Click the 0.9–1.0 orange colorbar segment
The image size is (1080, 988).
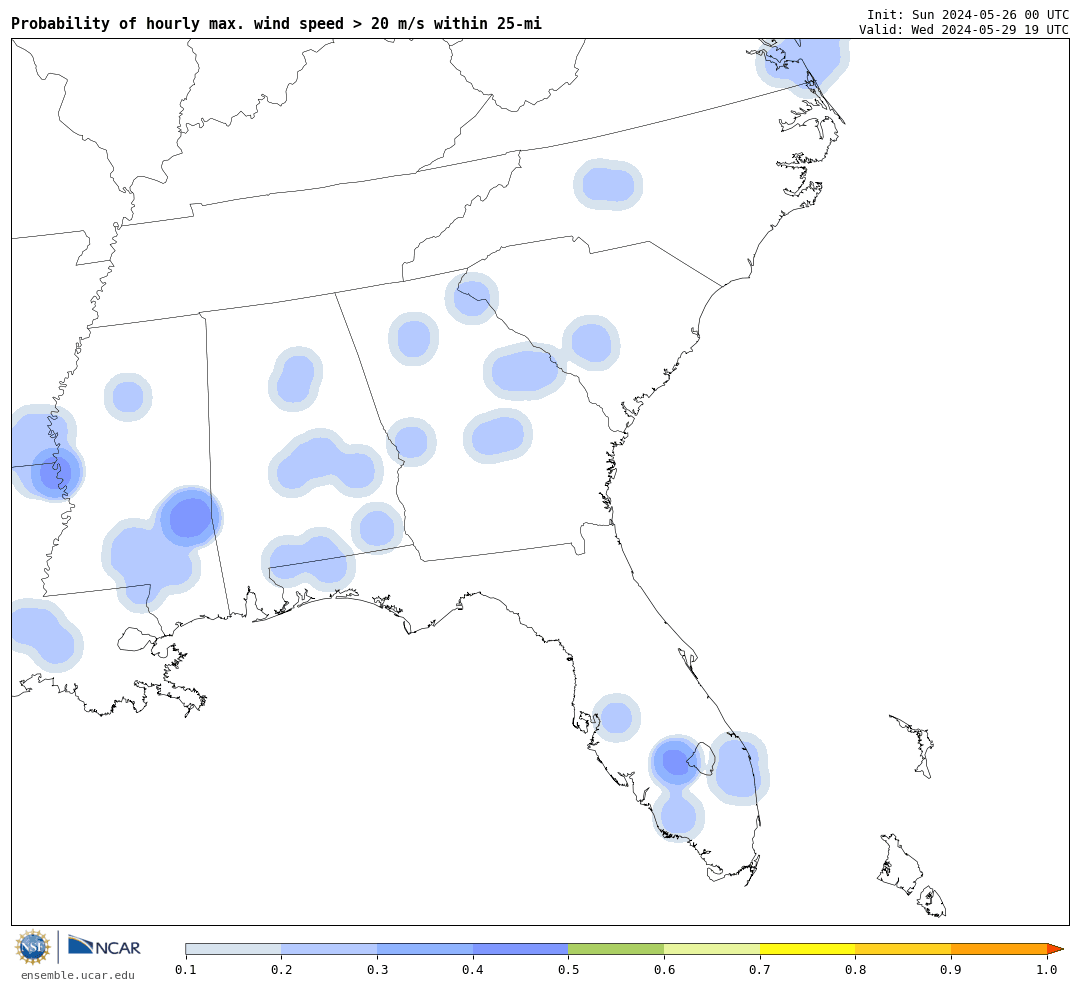[x=999, y=949]
